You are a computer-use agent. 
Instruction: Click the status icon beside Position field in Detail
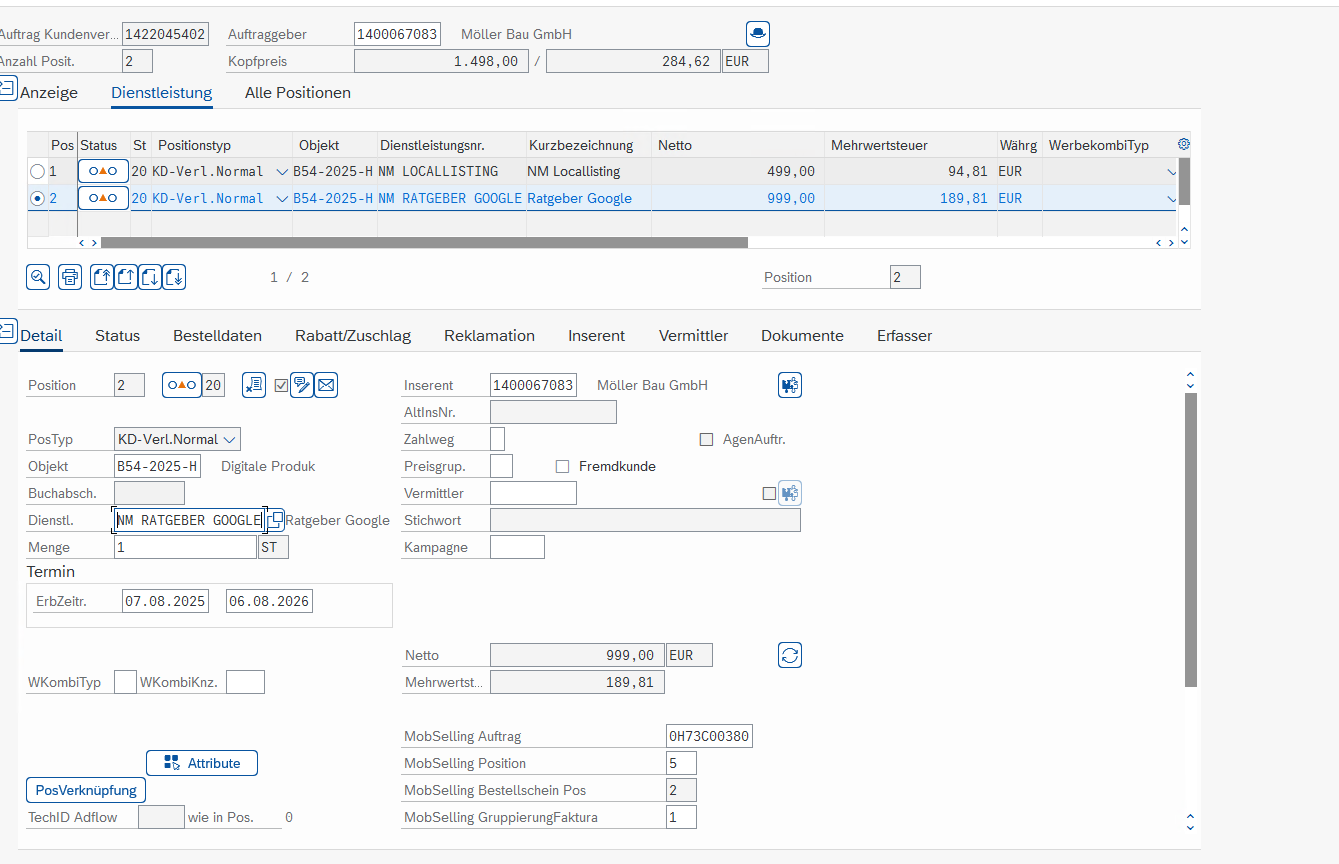181,385
